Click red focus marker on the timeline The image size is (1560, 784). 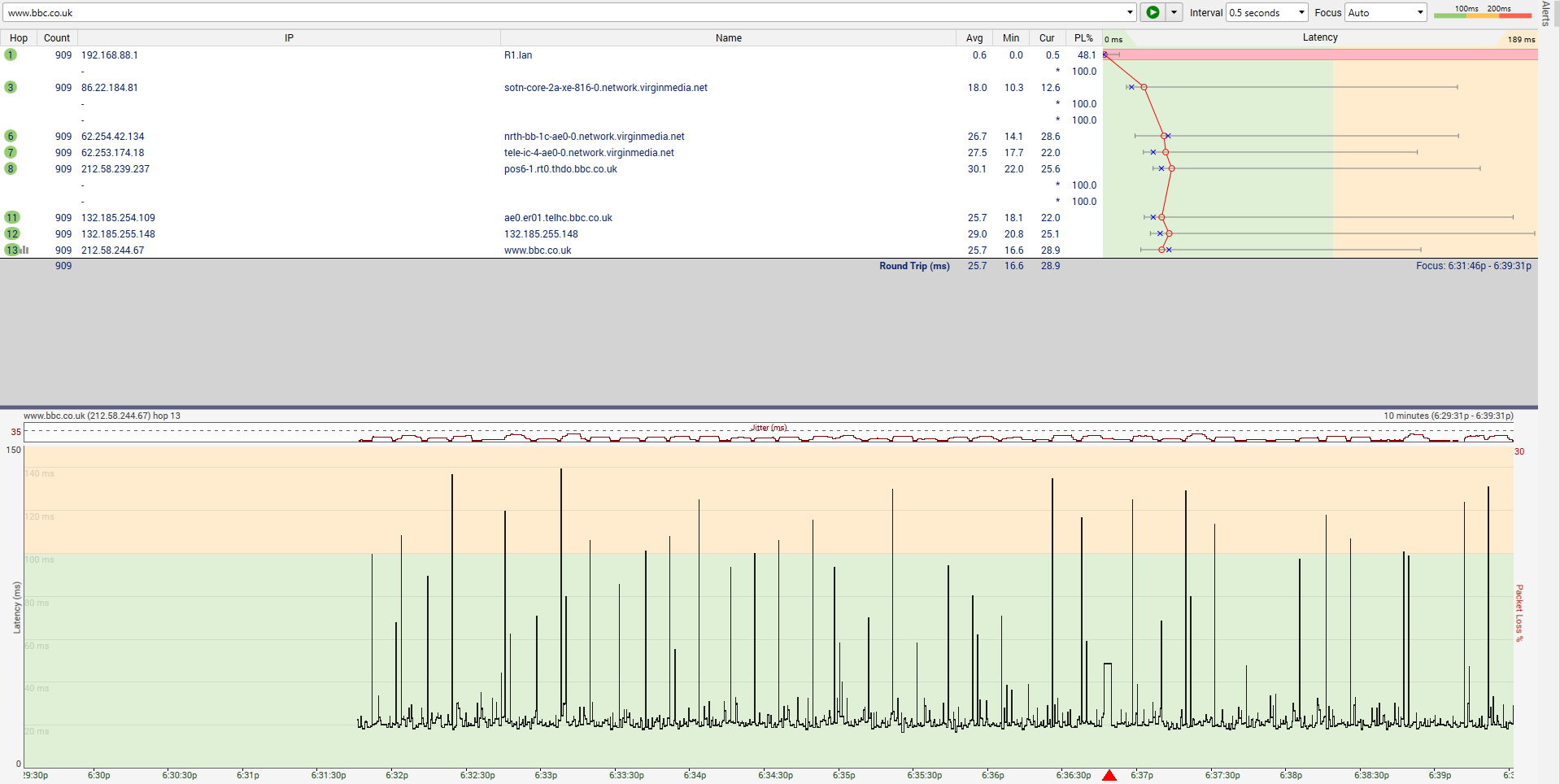tap(1109, 775)
